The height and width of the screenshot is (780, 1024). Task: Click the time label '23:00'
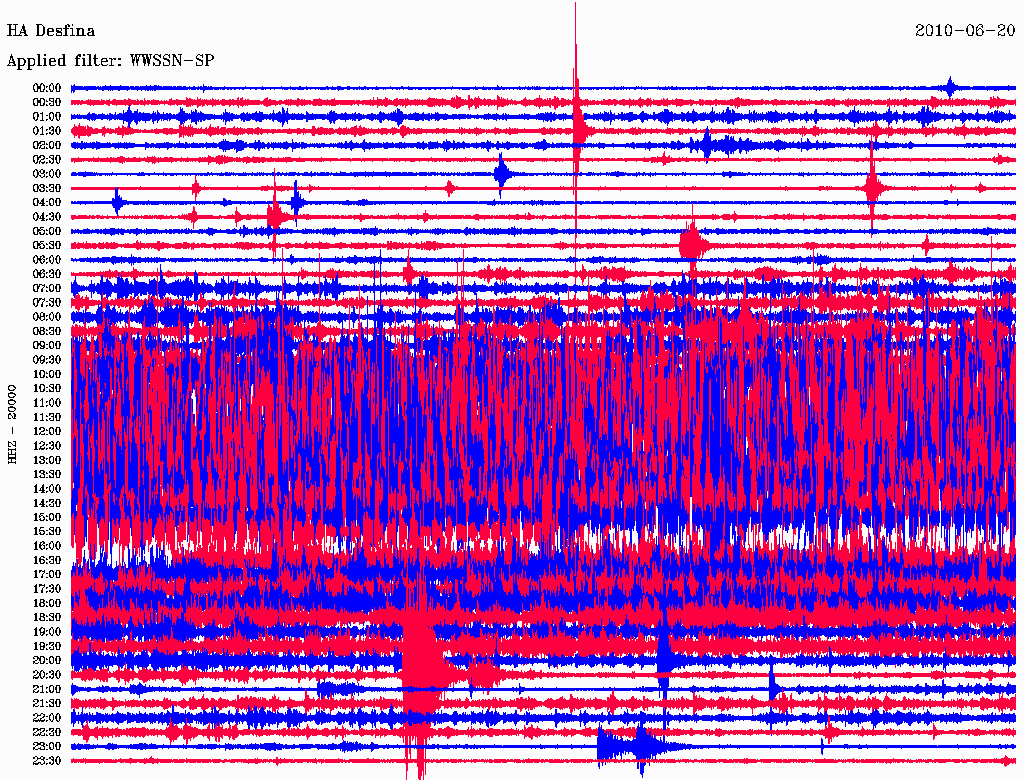coord(47,746)
